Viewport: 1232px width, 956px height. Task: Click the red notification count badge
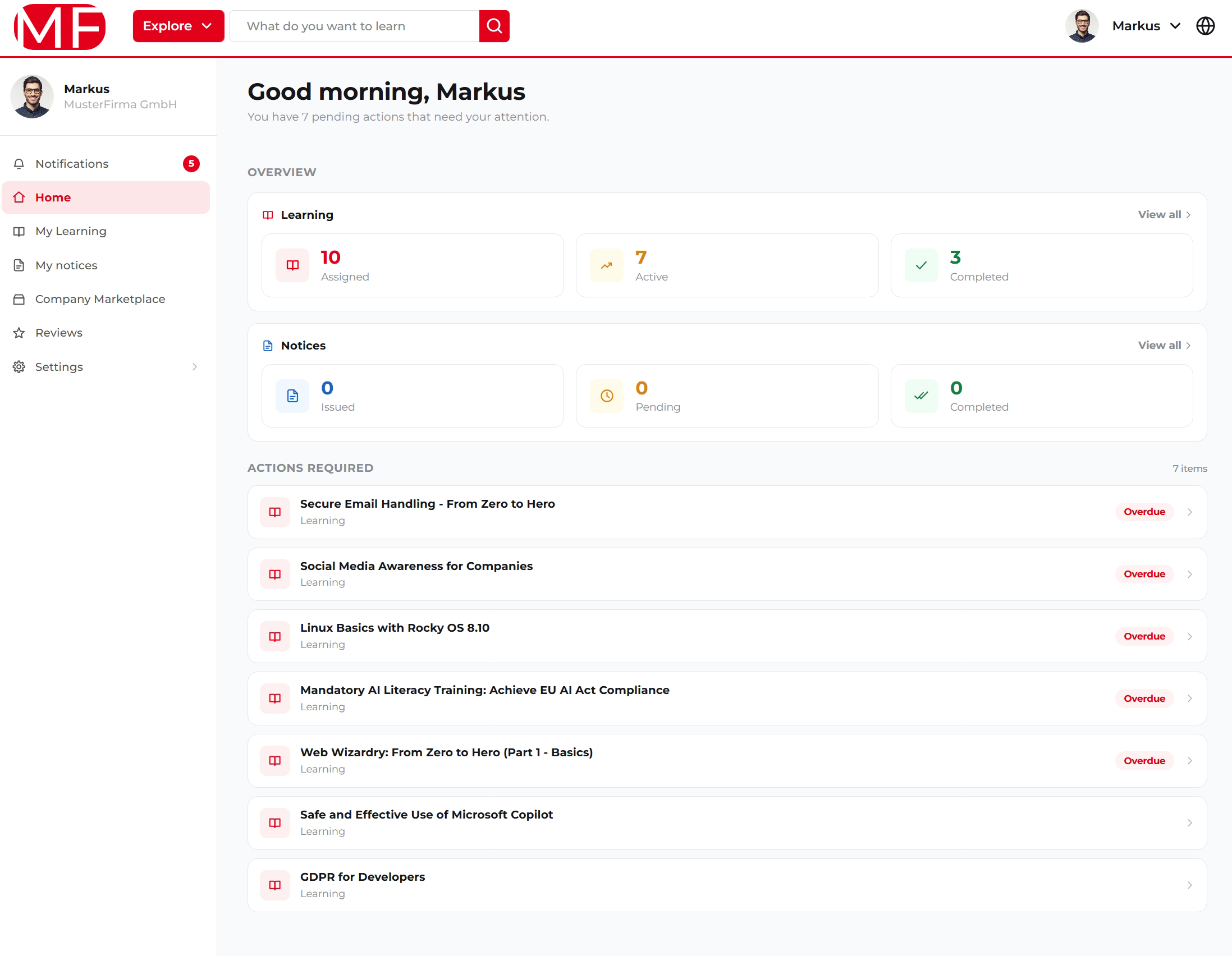tap(191, 164)
